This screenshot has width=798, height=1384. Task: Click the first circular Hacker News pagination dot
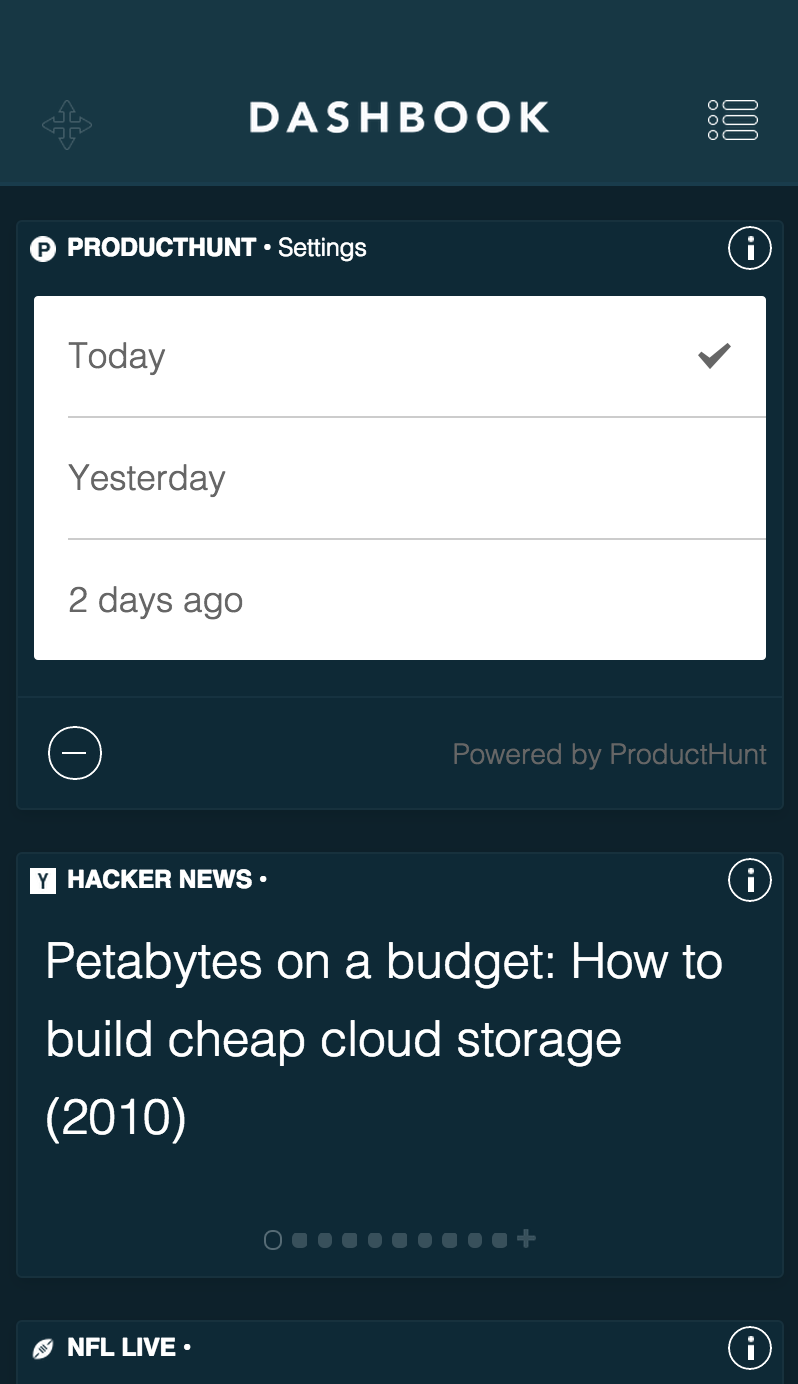273,1240
